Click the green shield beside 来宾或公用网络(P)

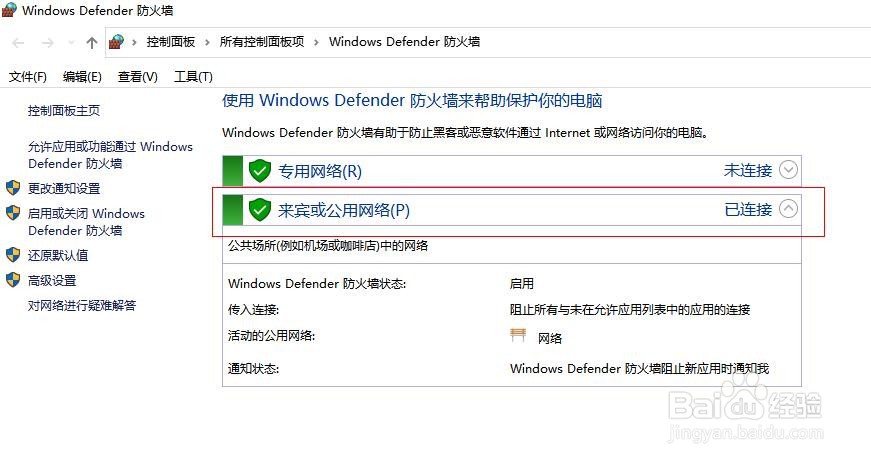point(259,210)
